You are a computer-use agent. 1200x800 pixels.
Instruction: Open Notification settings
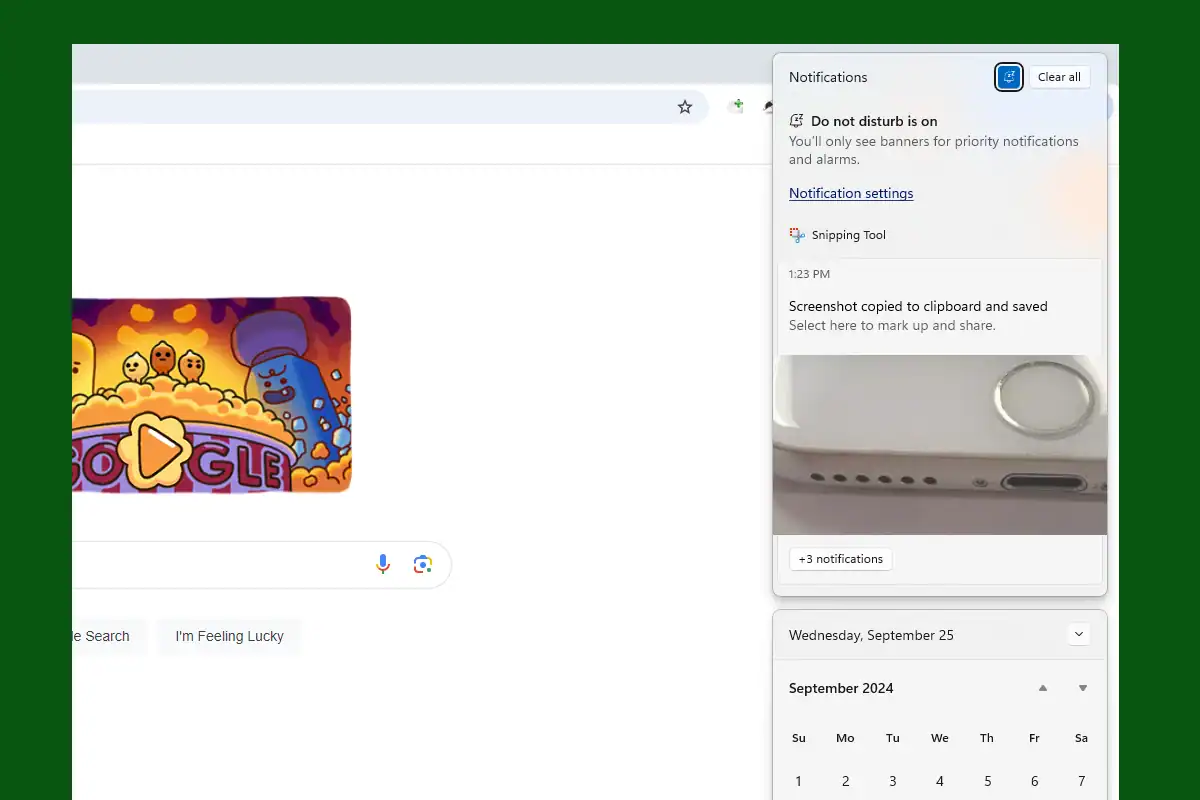(x=851, y=193)
